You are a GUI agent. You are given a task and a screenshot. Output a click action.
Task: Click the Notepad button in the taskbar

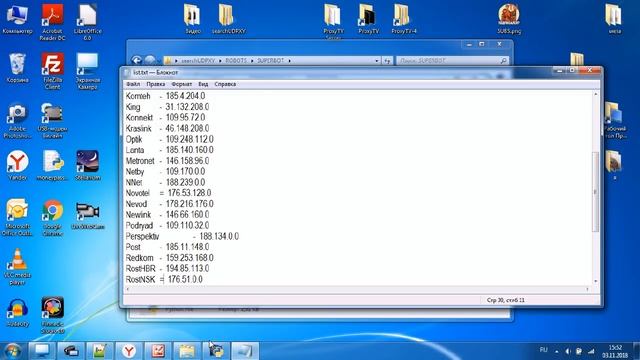pyautogui.click(x=245, y=351)
